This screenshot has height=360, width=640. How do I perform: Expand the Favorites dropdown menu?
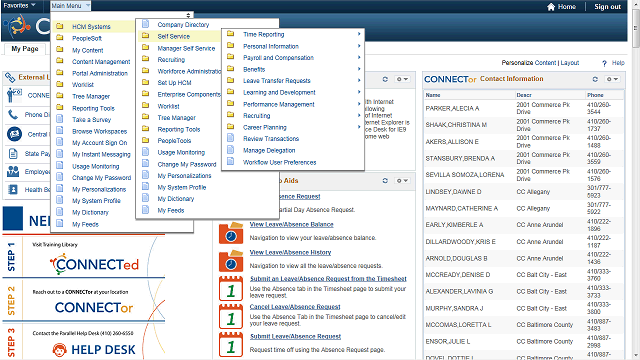(19, 5)
